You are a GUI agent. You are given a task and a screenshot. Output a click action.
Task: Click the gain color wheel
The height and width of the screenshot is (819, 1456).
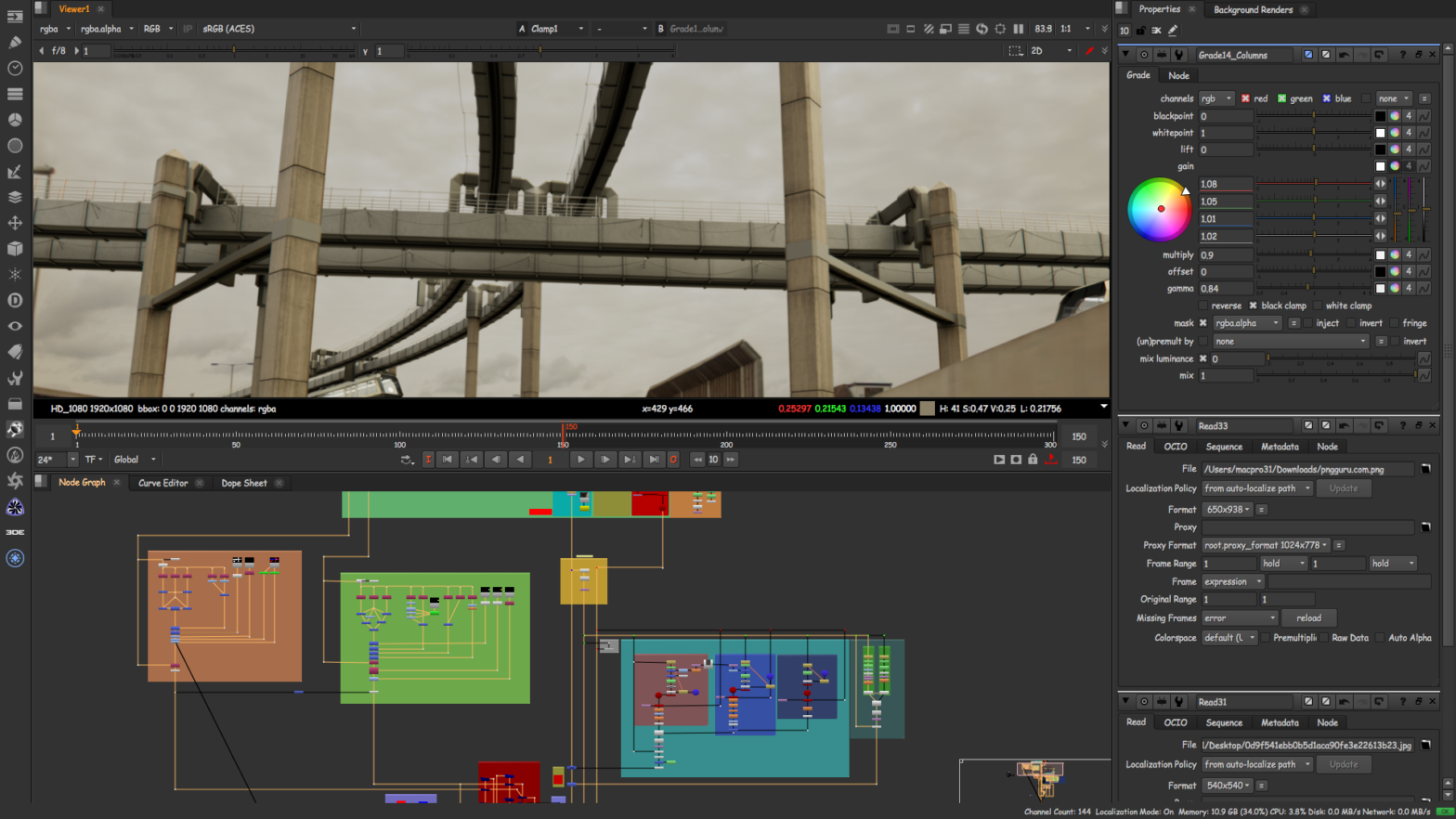point(1159,209)
